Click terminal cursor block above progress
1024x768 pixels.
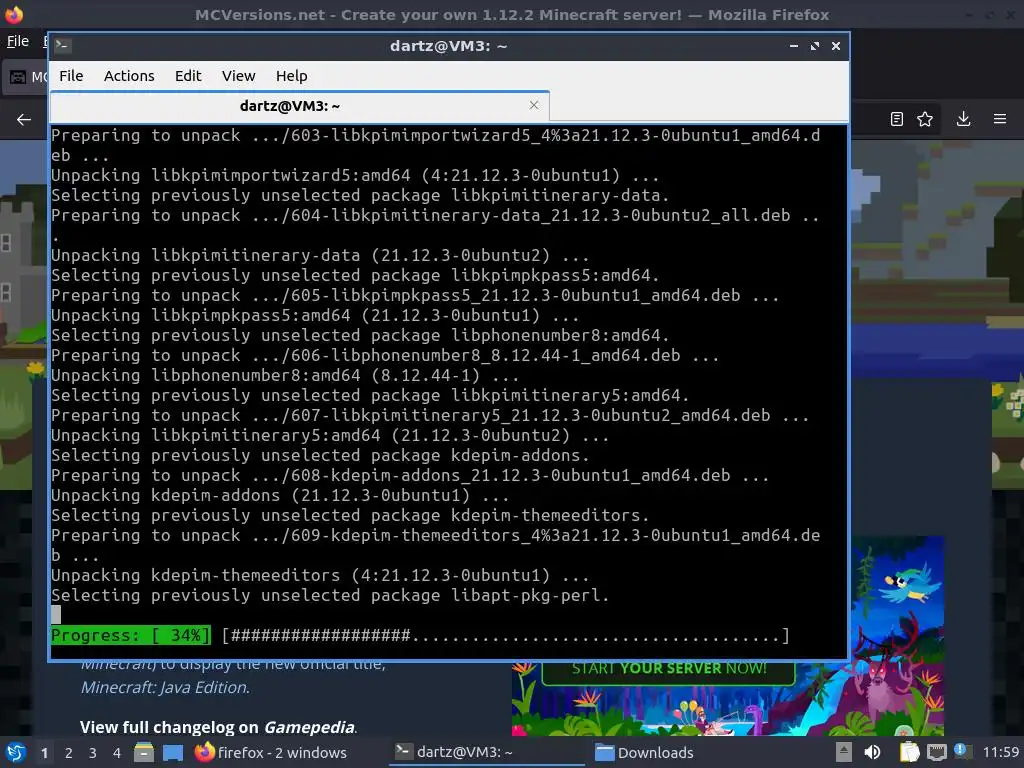pos(56,615)
